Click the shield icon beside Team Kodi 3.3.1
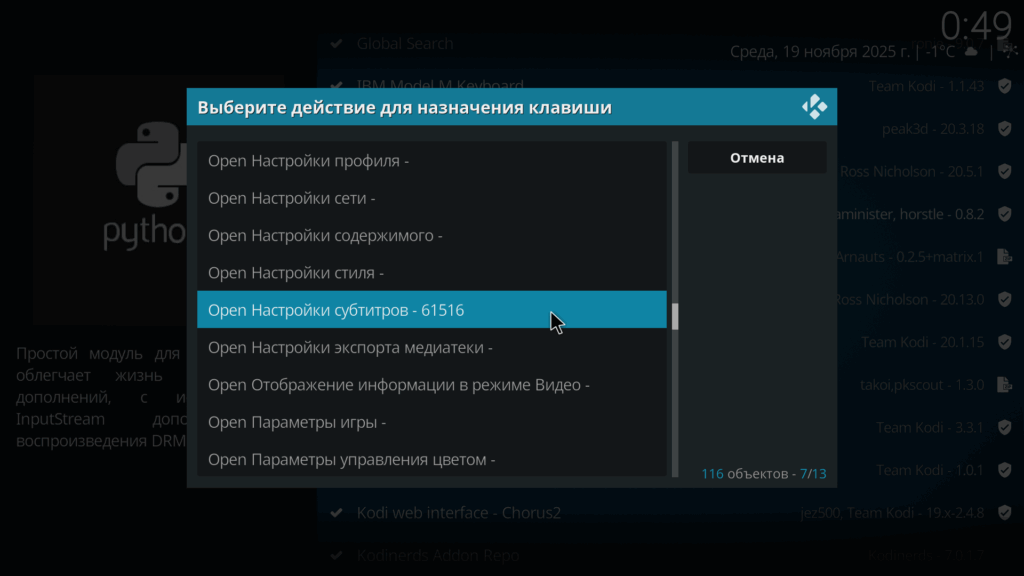Screen dimensions: 1024x576 (1004, 428)
